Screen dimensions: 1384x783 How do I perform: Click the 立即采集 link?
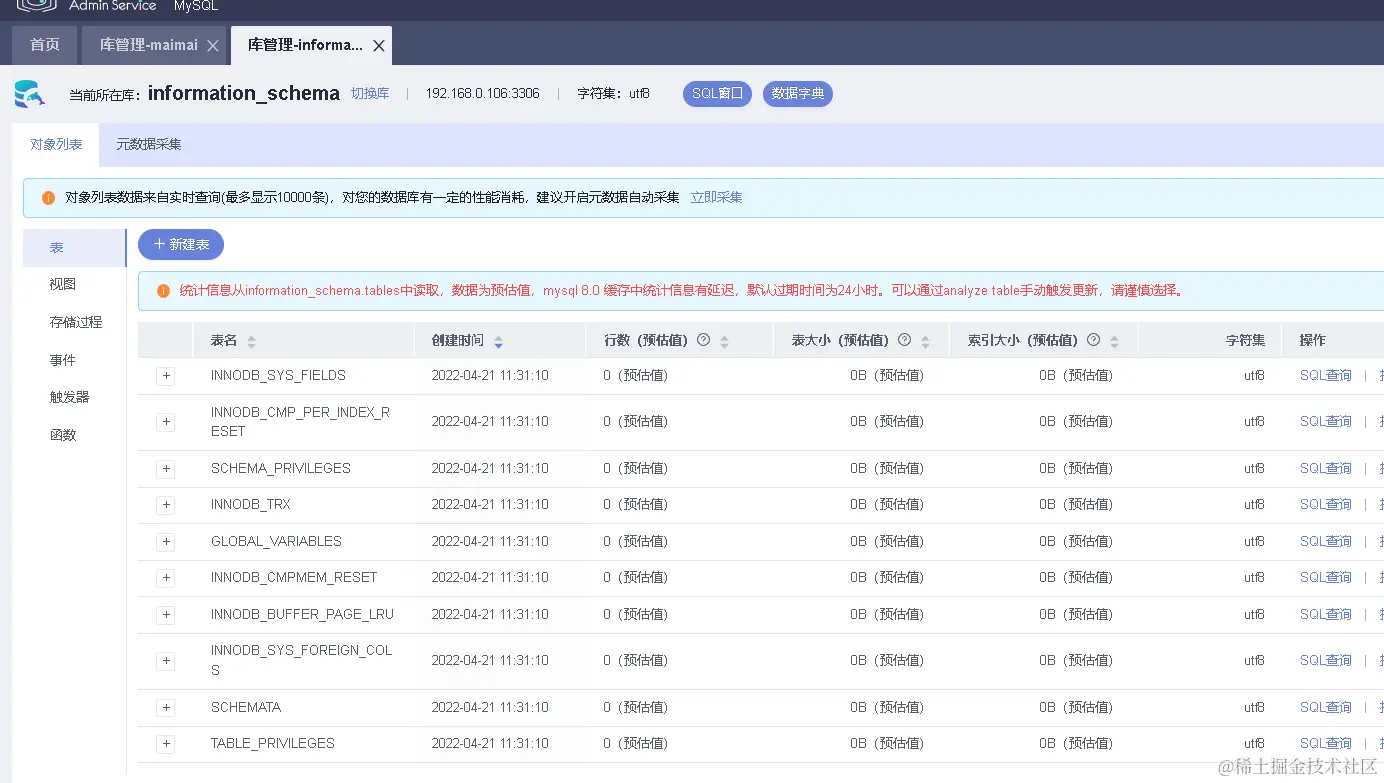tap(716, 198)
